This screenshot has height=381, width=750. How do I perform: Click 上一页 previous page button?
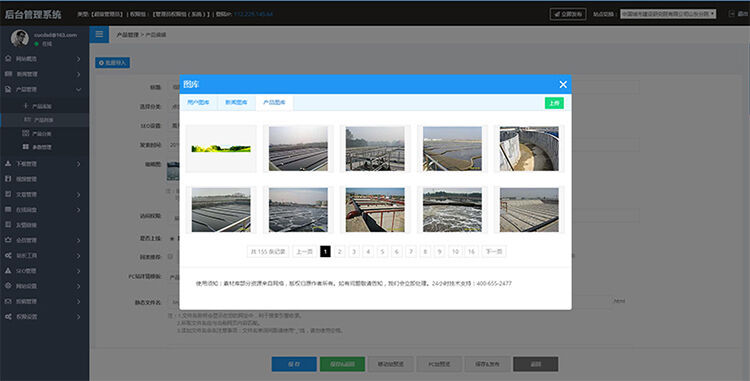304,251
